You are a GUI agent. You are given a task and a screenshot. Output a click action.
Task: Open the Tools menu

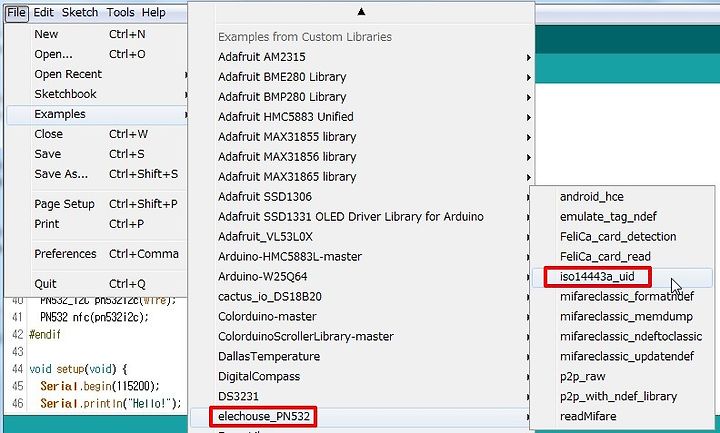(120, 12)
